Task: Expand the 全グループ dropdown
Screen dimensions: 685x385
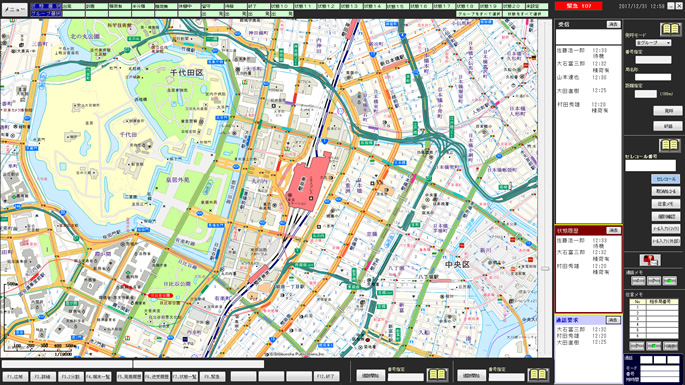Action: 653,43
